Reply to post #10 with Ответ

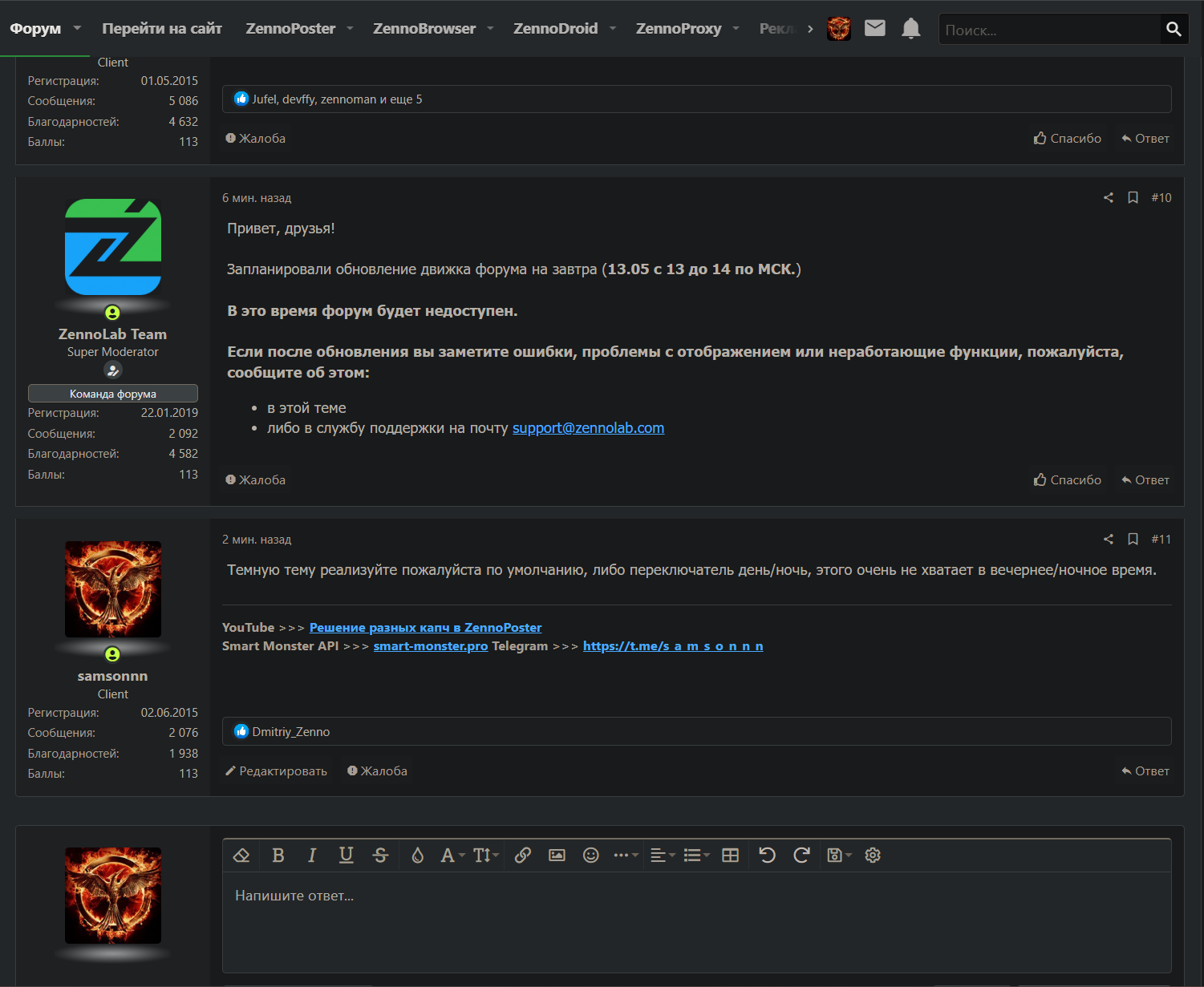[x=1145, y=479]
